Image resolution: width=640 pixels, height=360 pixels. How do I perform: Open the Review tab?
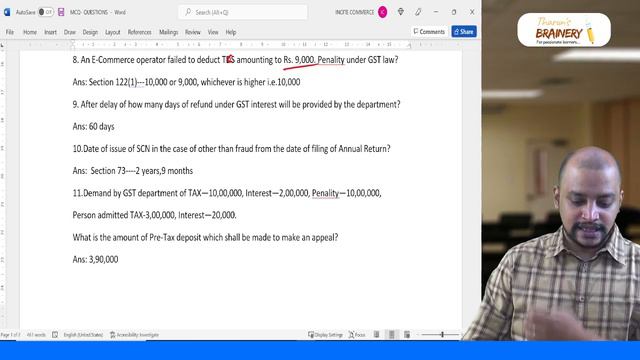point(193,32)
